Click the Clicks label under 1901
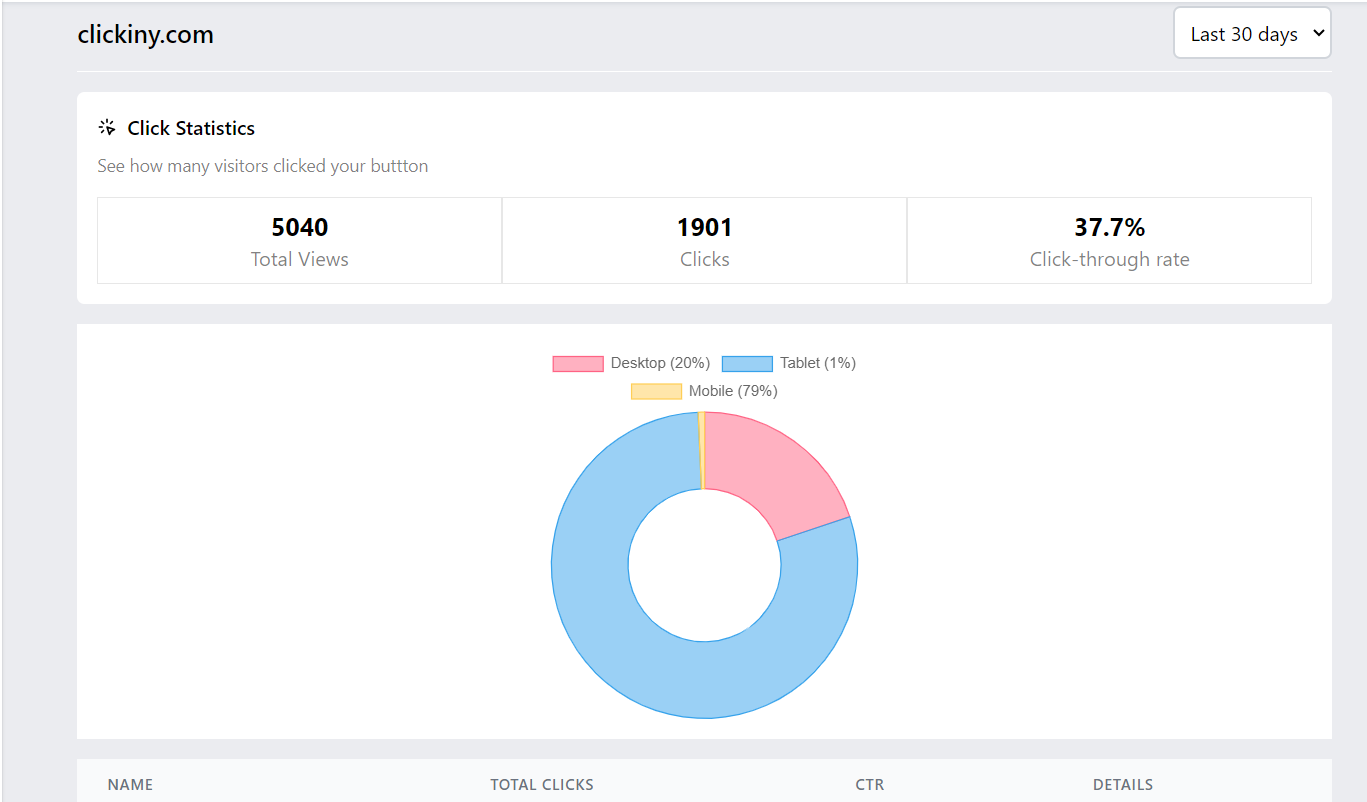The image size is (1367, 802). [705, 259]
